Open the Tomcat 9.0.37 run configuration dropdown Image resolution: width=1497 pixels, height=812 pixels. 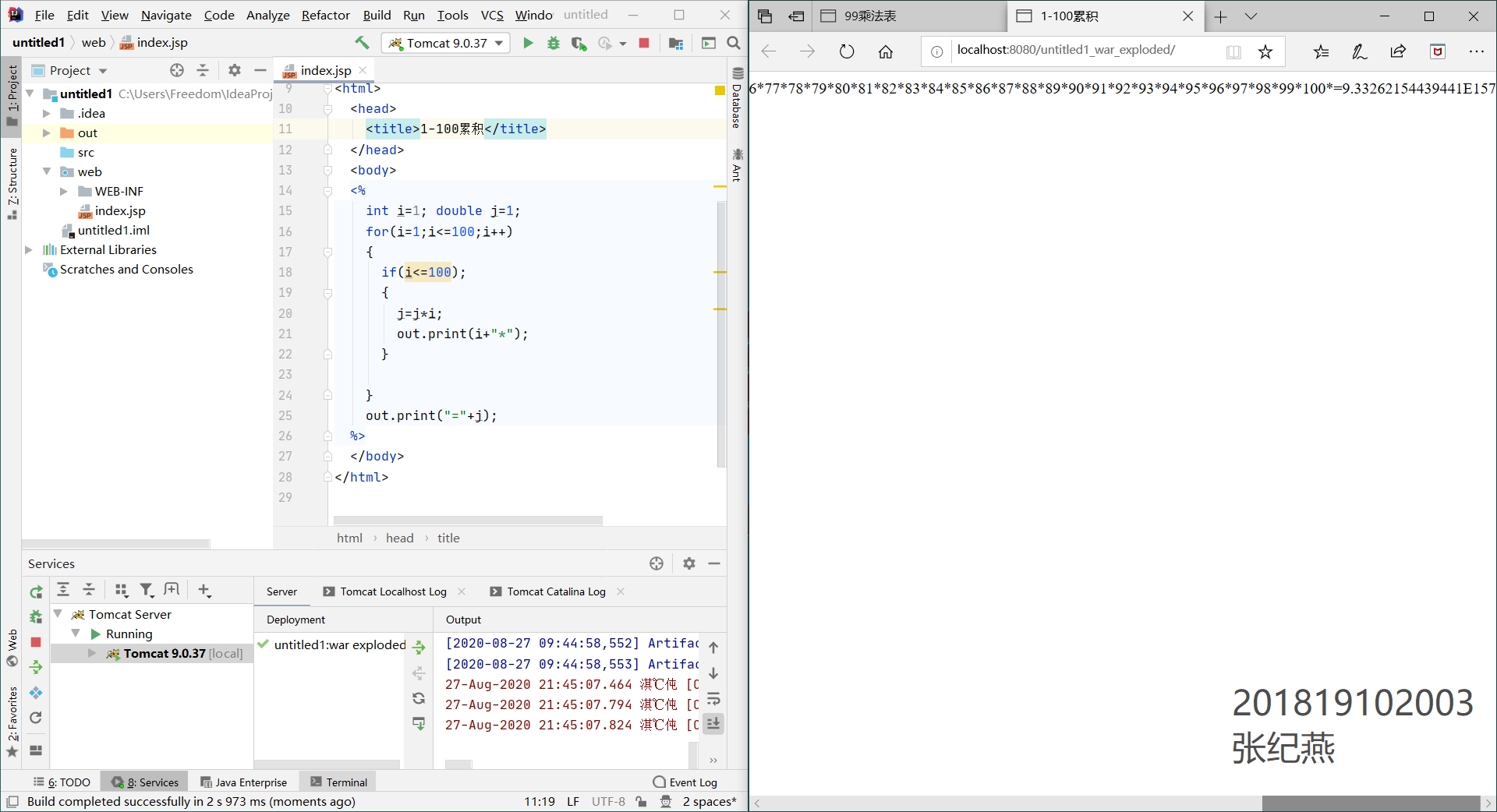click(x=446, y=43)
